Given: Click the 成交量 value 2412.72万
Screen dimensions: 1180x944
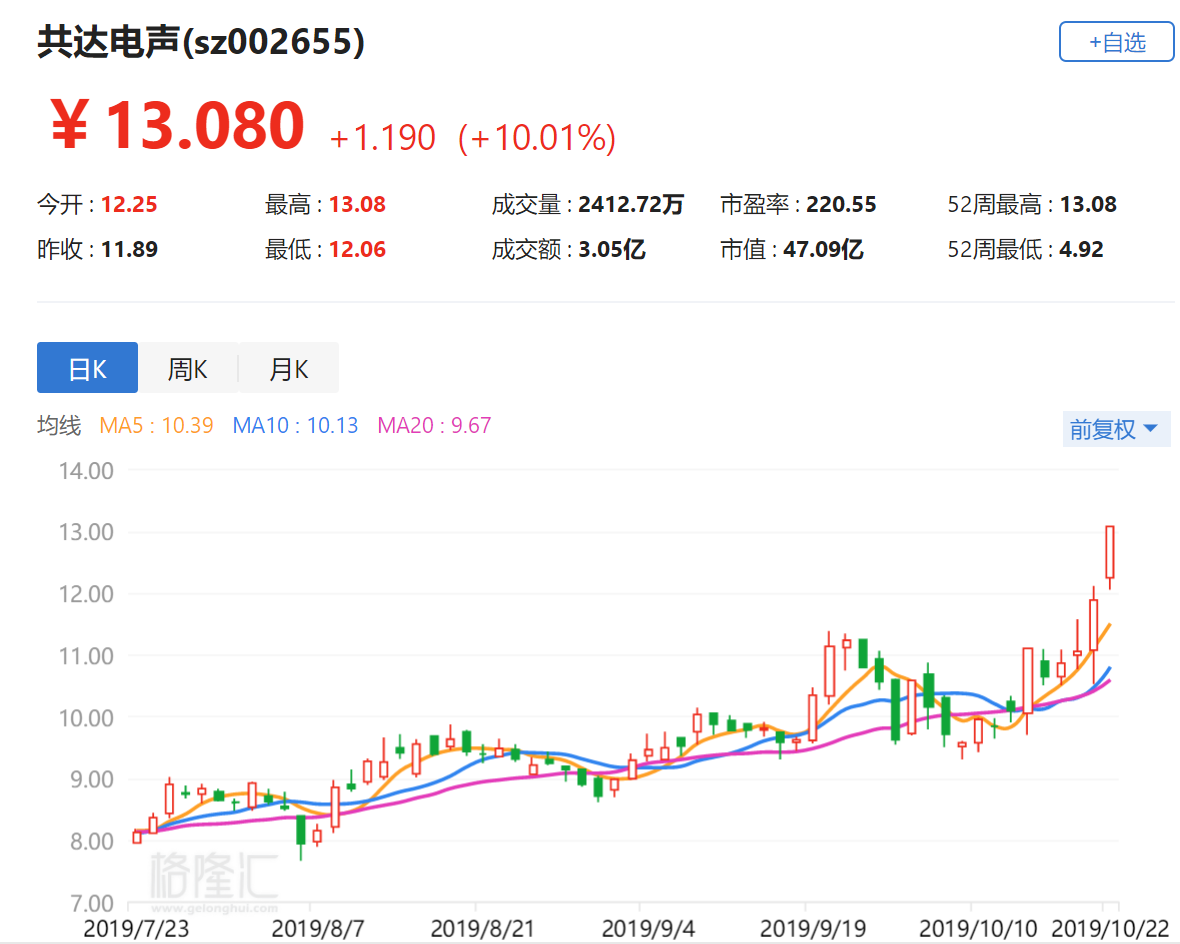Looking at the screenshot, I should [x=631, y=204].
